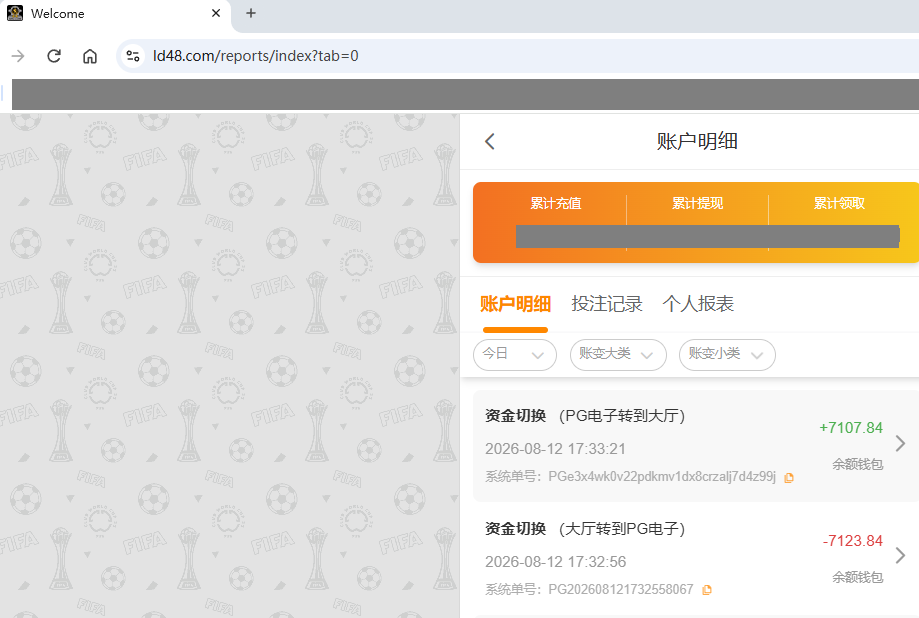The width and height of the screenshot is (919, 618).
Task: Click the Welcome tab favicon
Action: (15, 13)
